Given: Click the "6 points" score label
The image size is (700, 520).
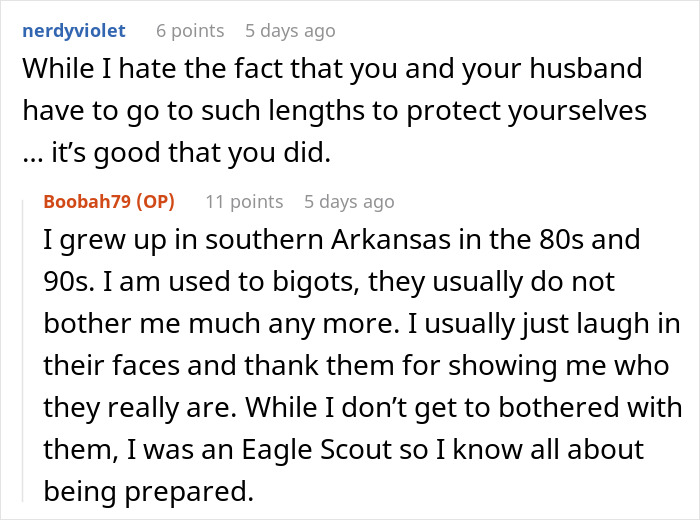Looking at the screenshot, I should (x=190, y=31).
